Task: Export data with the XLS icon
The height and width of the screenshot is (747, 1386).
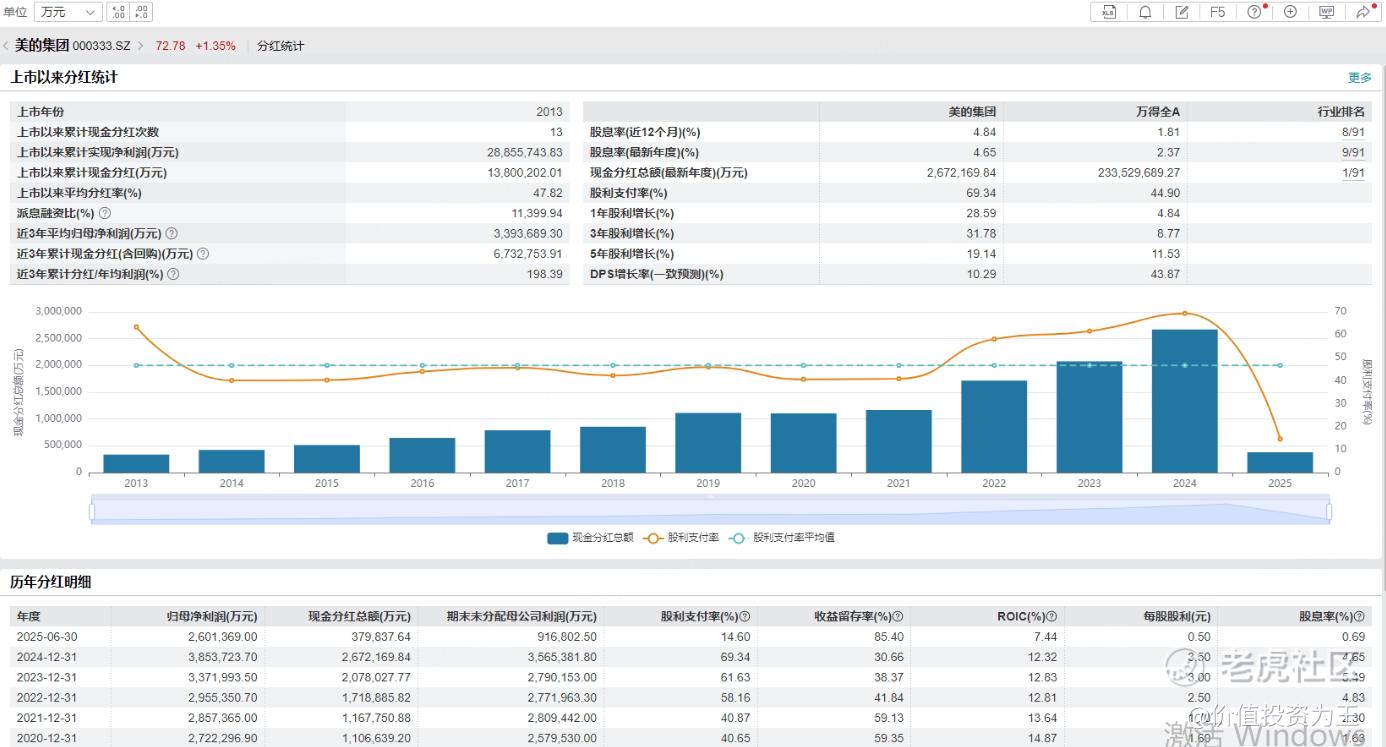Action: click(x=1108, y=12)
